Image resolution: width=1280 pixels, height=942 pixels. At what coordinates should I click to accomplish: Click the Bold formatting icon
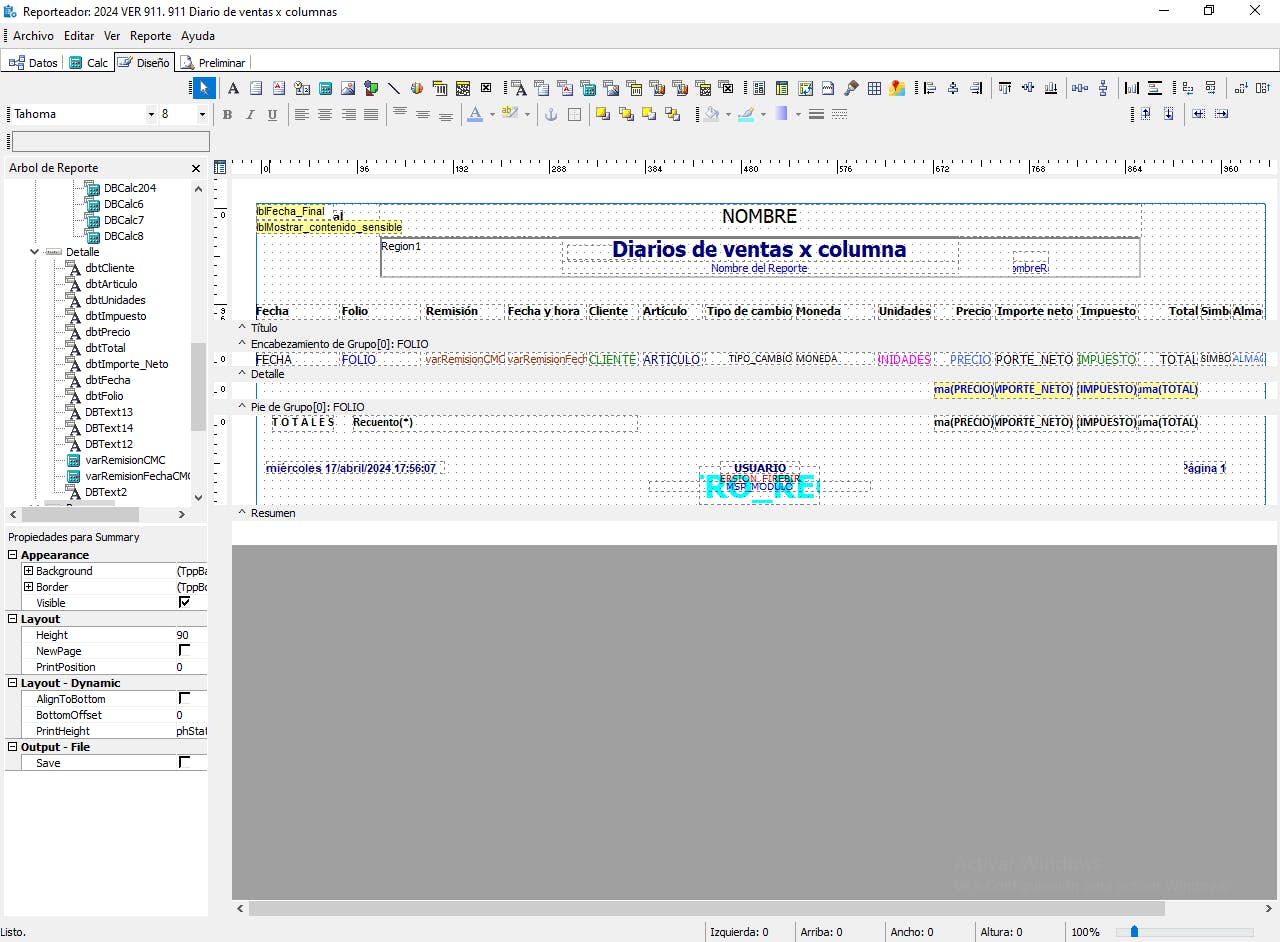227,115
